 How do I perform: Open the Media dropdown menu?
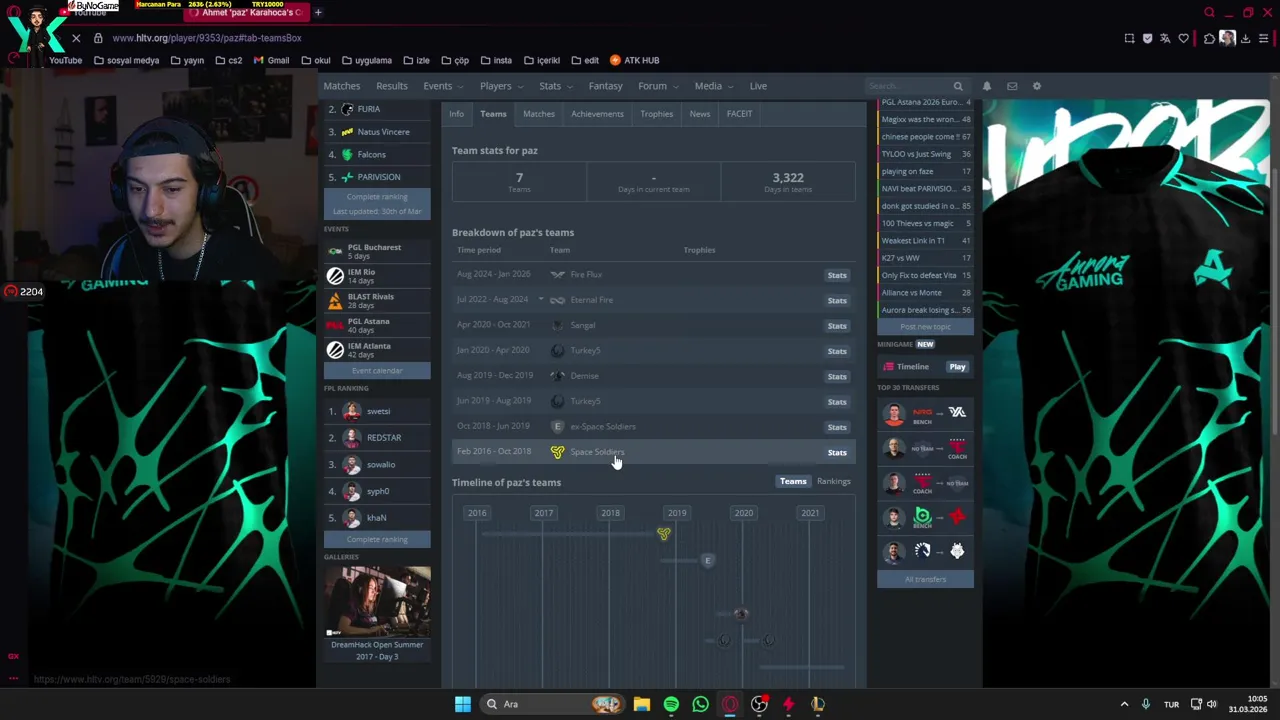[x=712, y=86]
